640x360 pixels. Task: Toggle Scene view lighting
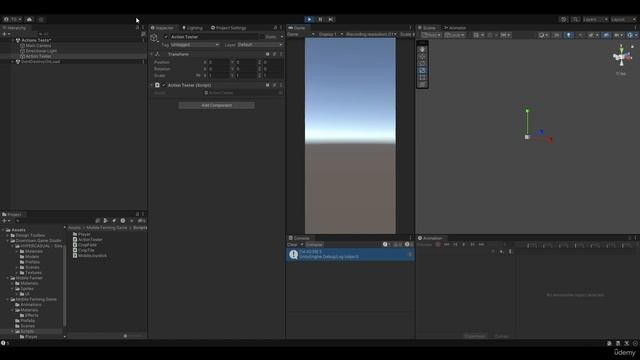pos(569,35)
